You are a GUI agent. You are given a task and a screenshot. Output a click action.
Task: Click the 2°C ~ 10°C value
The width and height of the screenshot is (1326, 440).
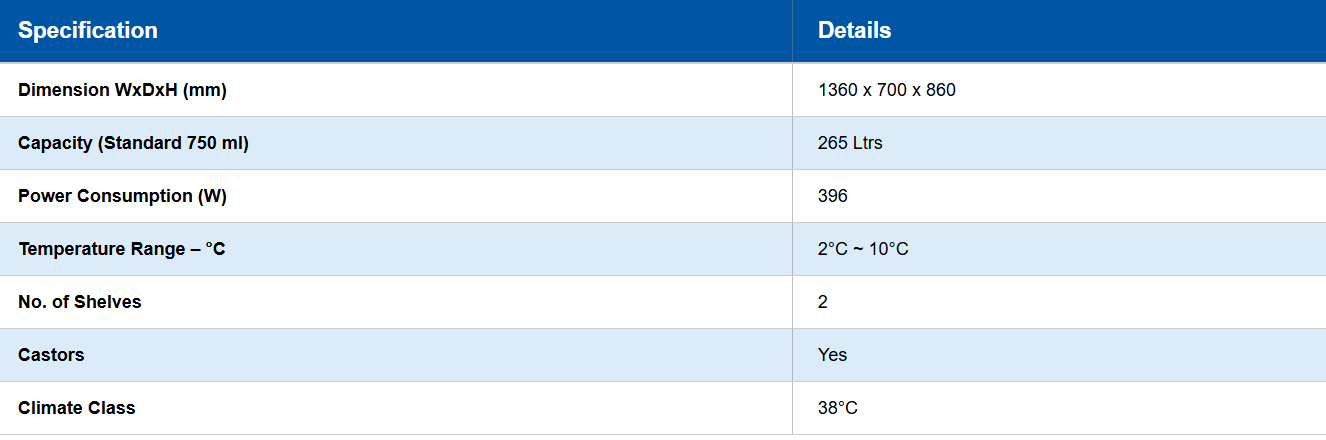pyautogui.click(x=862, y=249)
